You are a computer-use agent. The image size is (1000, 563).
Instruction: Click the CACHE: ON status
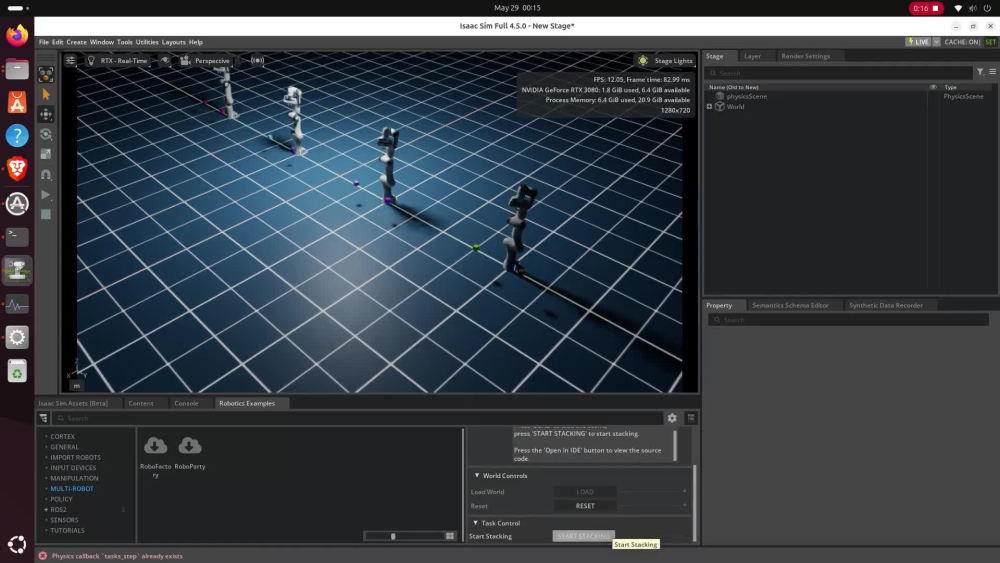[962, 42]
